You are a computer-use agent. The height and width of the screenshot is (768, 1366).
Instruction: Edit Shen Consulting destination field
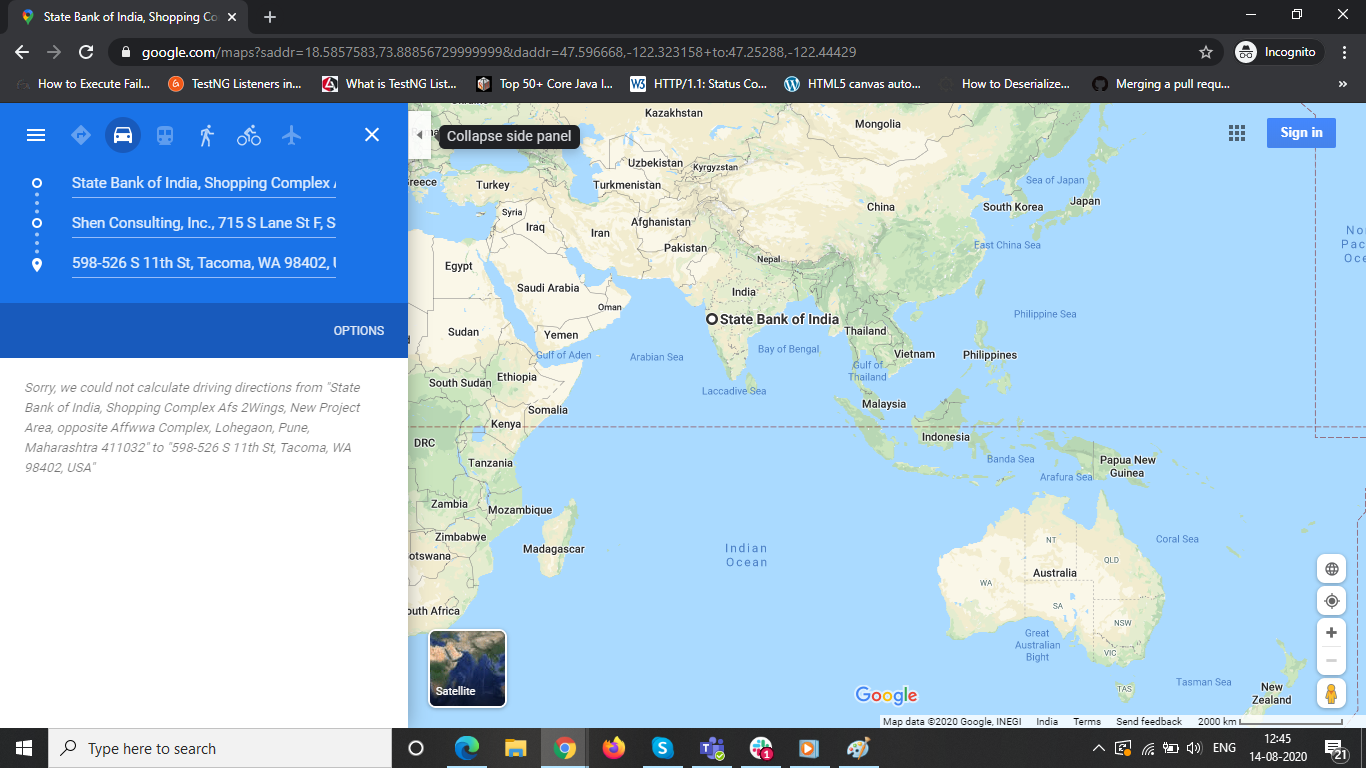coord(204,223)
